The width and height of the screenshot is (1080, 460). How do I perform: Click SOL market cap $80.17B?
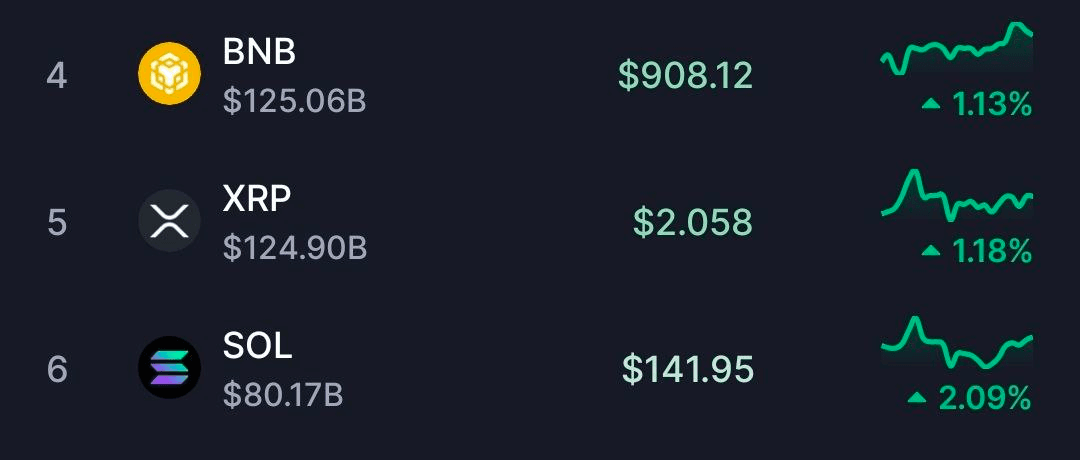(x=283, y=394)
